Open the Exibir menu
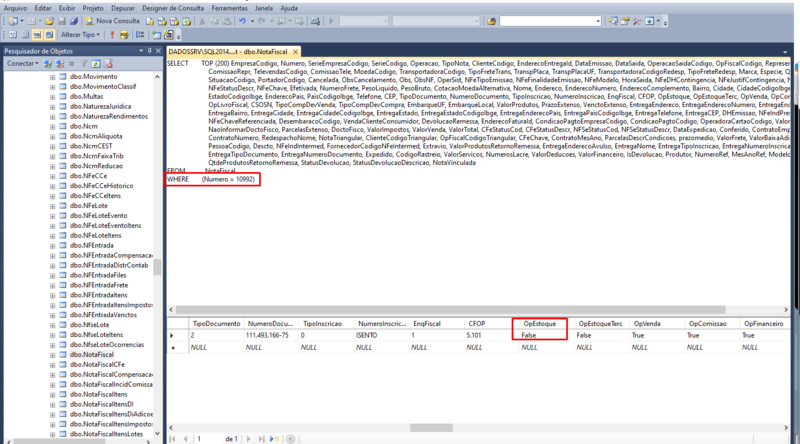 67,8
